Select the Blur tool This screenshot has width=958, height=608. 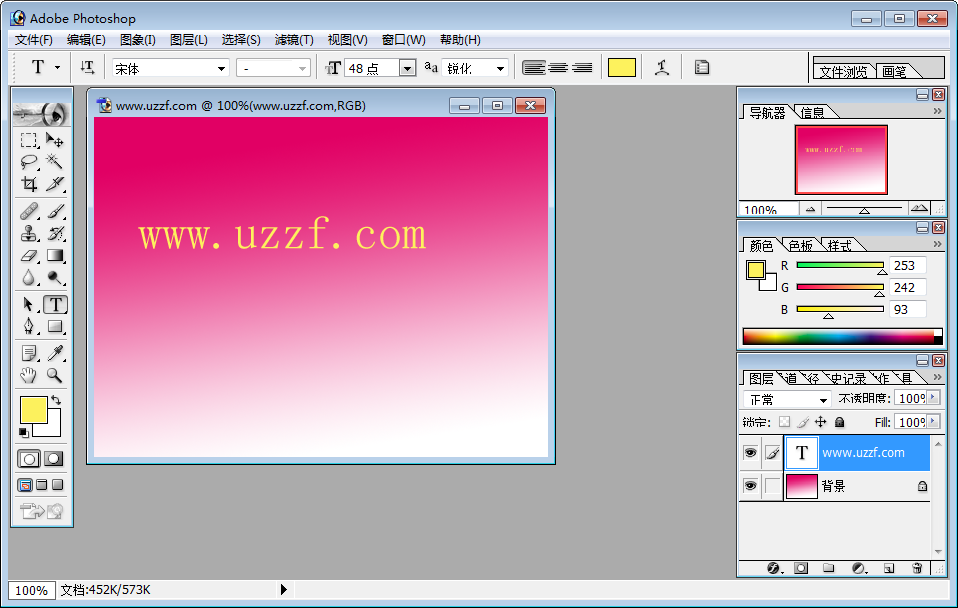point(29,277)
